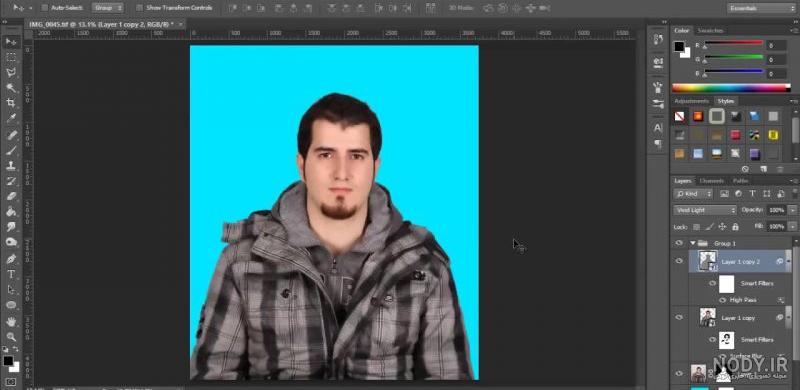Select the Crop tool in toolbar
This screenshot has width=800, height=390.
(x=11, y=103)
